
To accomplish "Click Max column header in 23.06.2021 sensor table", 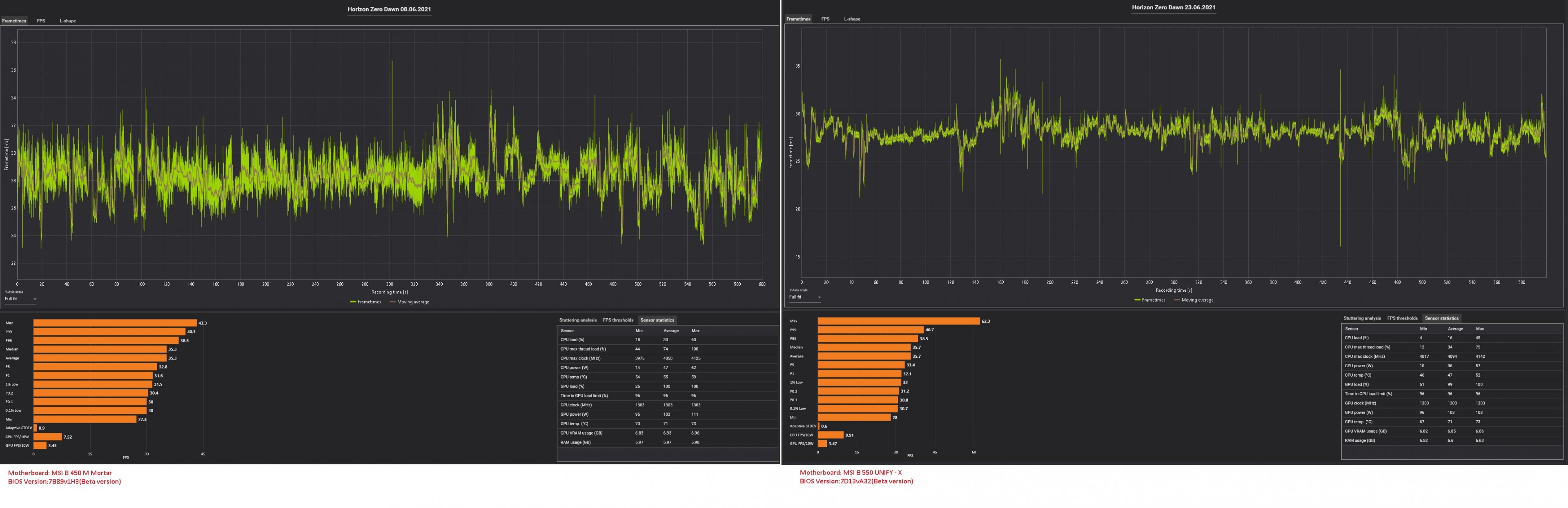I will click(x=1479, y=328).
